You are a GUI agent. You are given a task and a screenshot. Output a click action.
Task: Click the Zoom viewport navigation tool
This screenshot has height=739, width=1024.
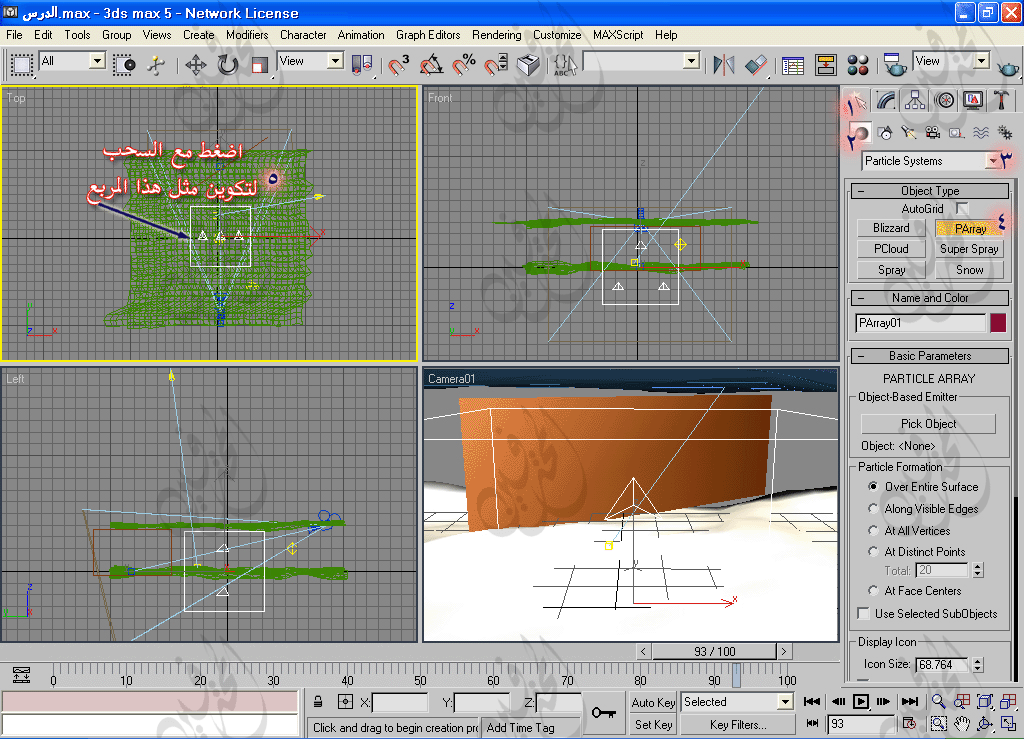click(x=938, y=702)
